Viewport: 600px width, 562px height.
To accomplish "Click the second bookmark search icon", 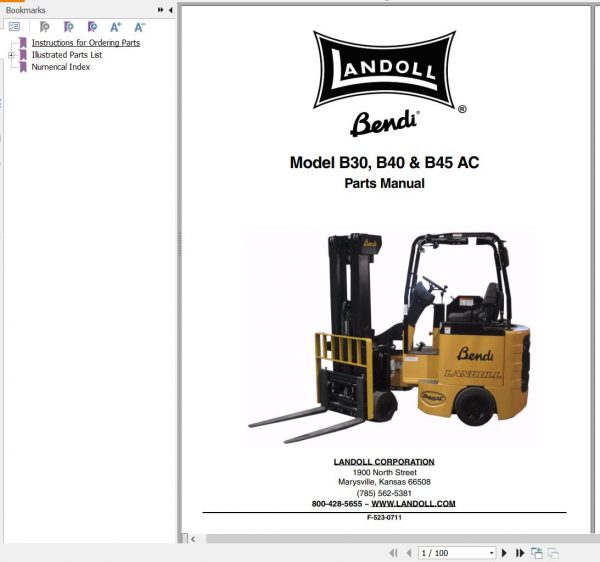I will [68, 27].
